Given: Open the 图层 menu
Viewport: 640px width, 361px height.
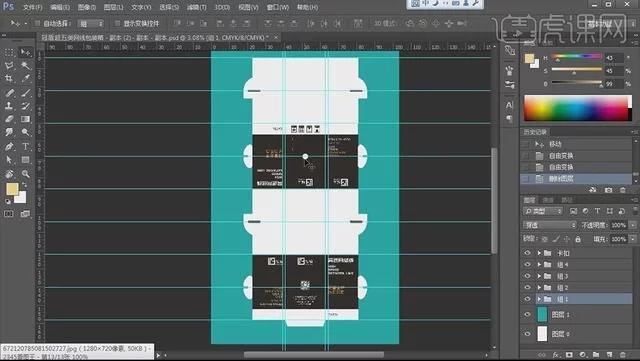Looking at the screenshot, I should coord(113,7).
